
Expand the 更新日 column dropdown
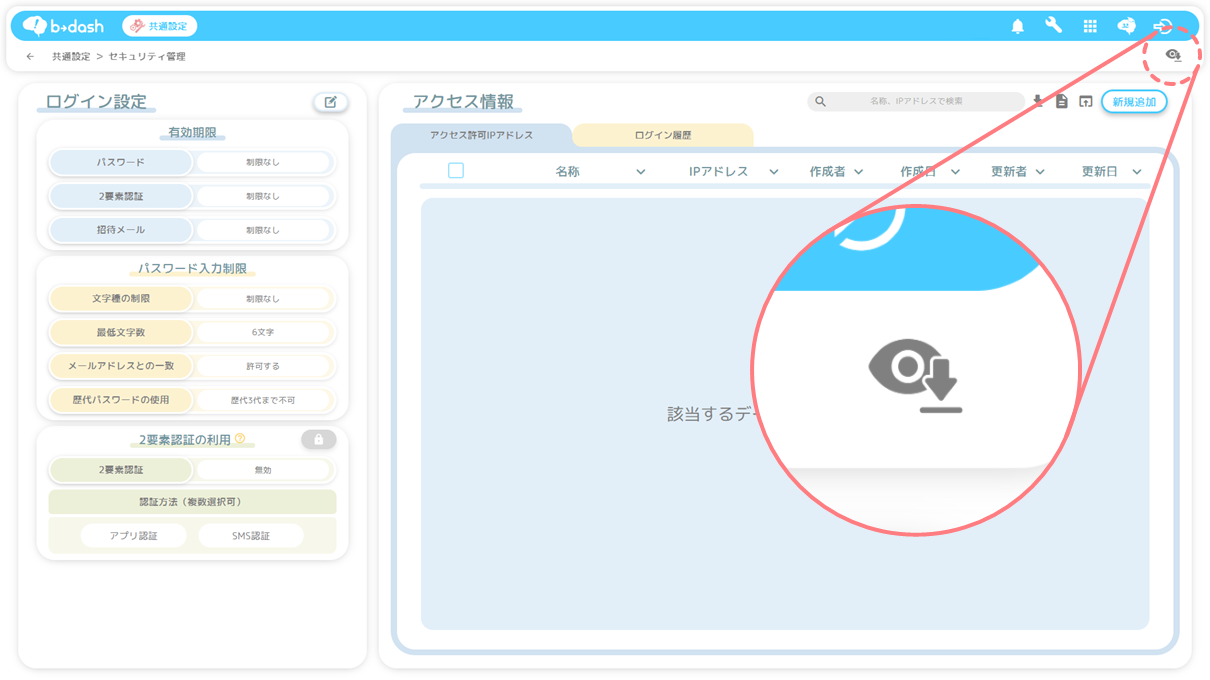click(x=1137, y=172)
